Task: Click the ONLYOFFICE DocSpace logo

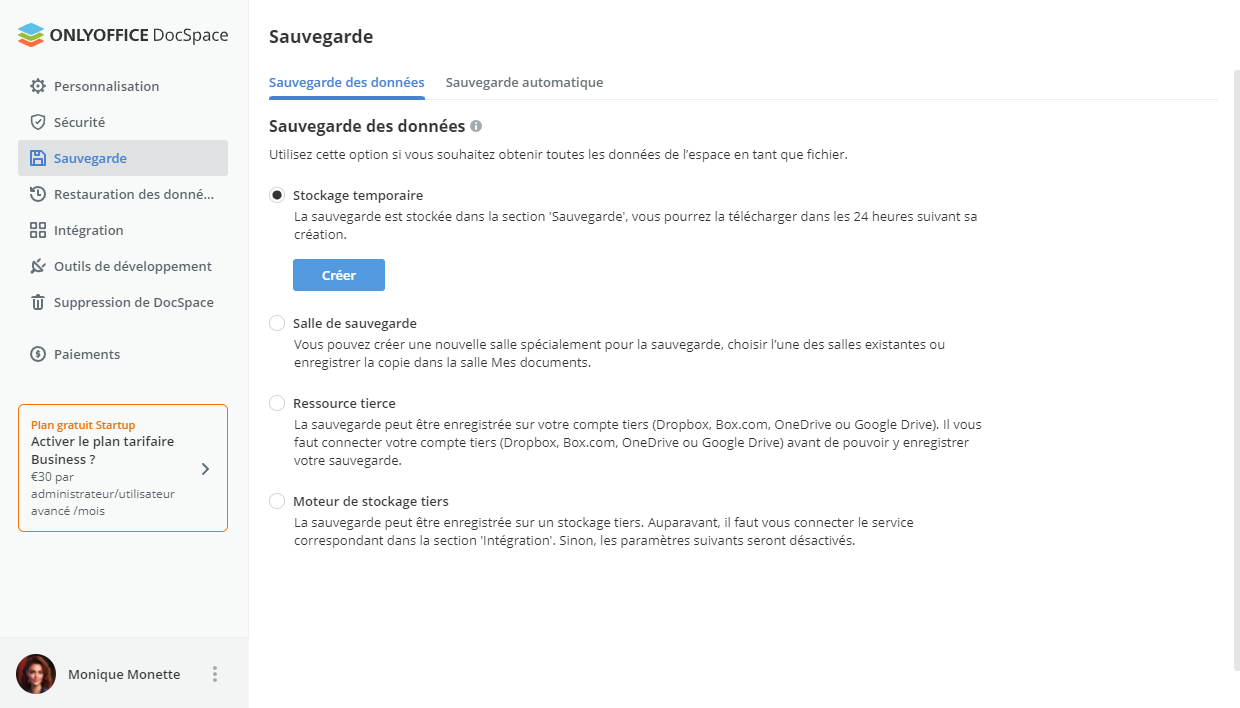Action: [x=123, y=35]
